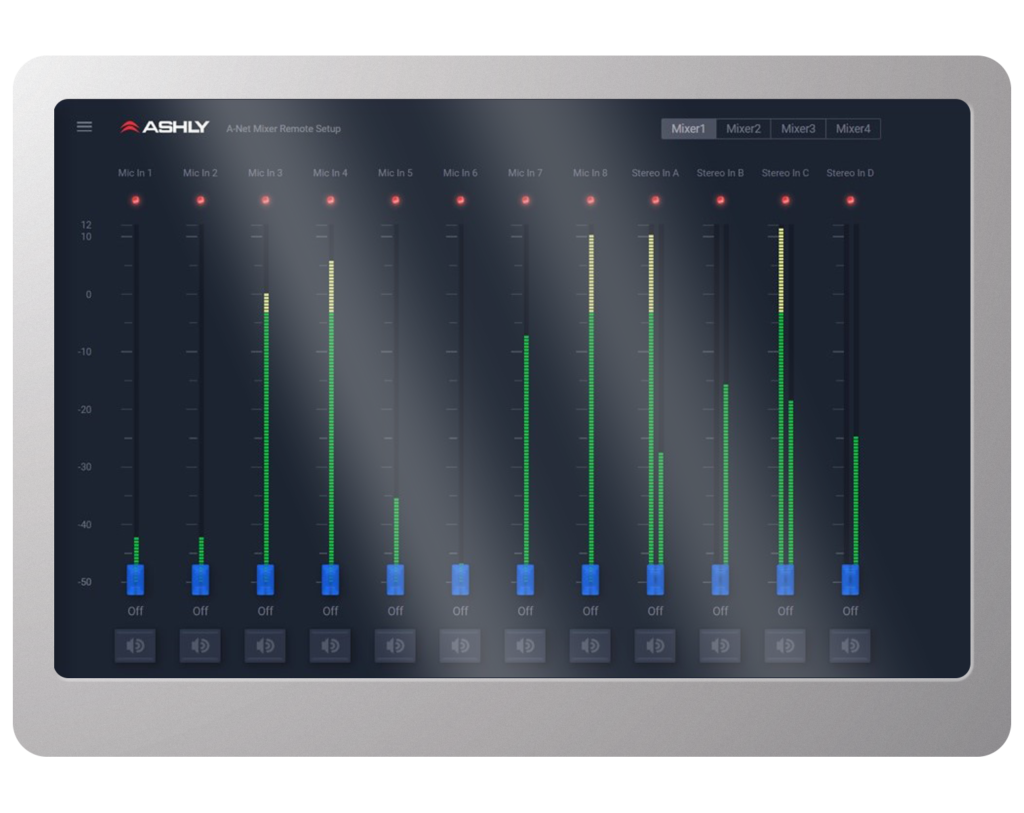Toggle the Mic In 6 mute button

pyautogui.click(x=460, y=646)
